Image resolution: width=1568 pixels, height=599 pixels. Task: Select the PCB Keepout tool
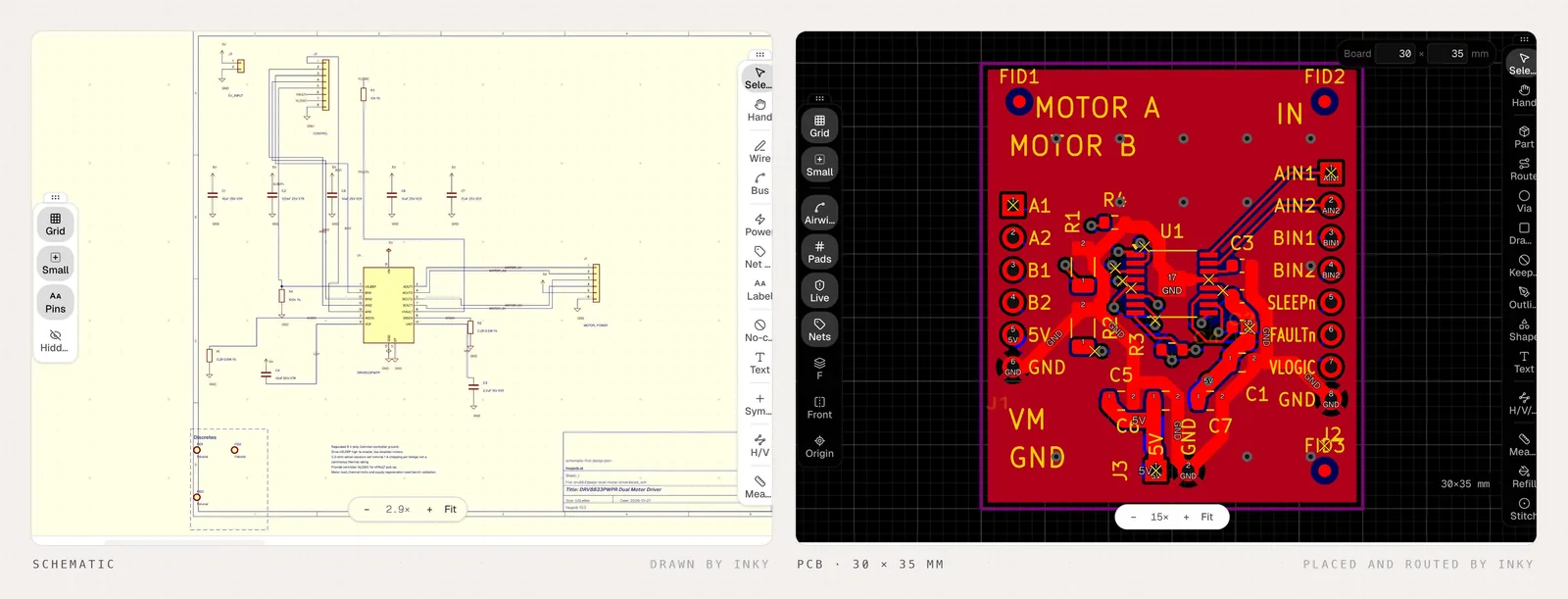[1523, 266]
